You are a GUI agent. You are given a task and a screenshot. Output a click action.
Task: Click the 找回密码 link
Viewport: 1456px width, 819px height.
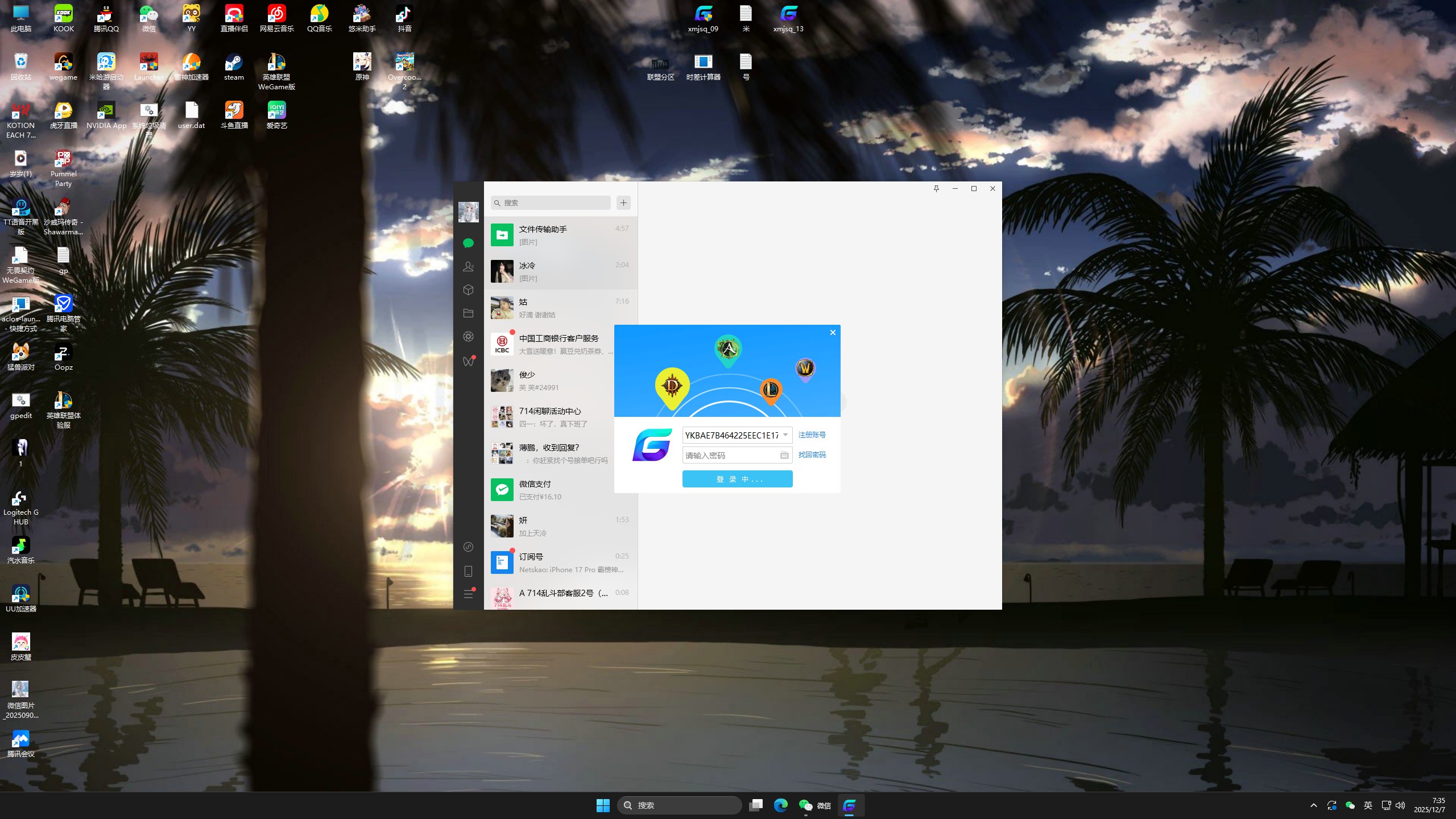pyautogui.click(x=812, y=455)
